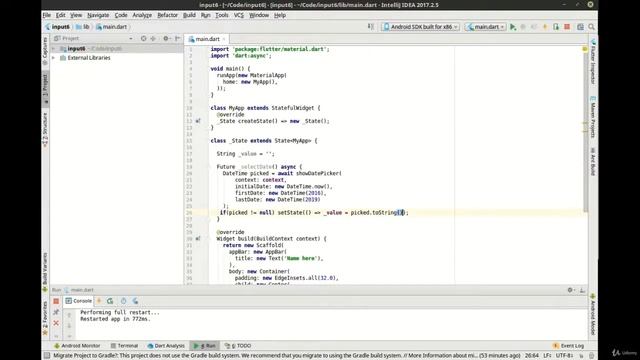The height and width of the screenshot is (360, 640).
Task: Open Dart Analysis tool window
Action: 166,346
